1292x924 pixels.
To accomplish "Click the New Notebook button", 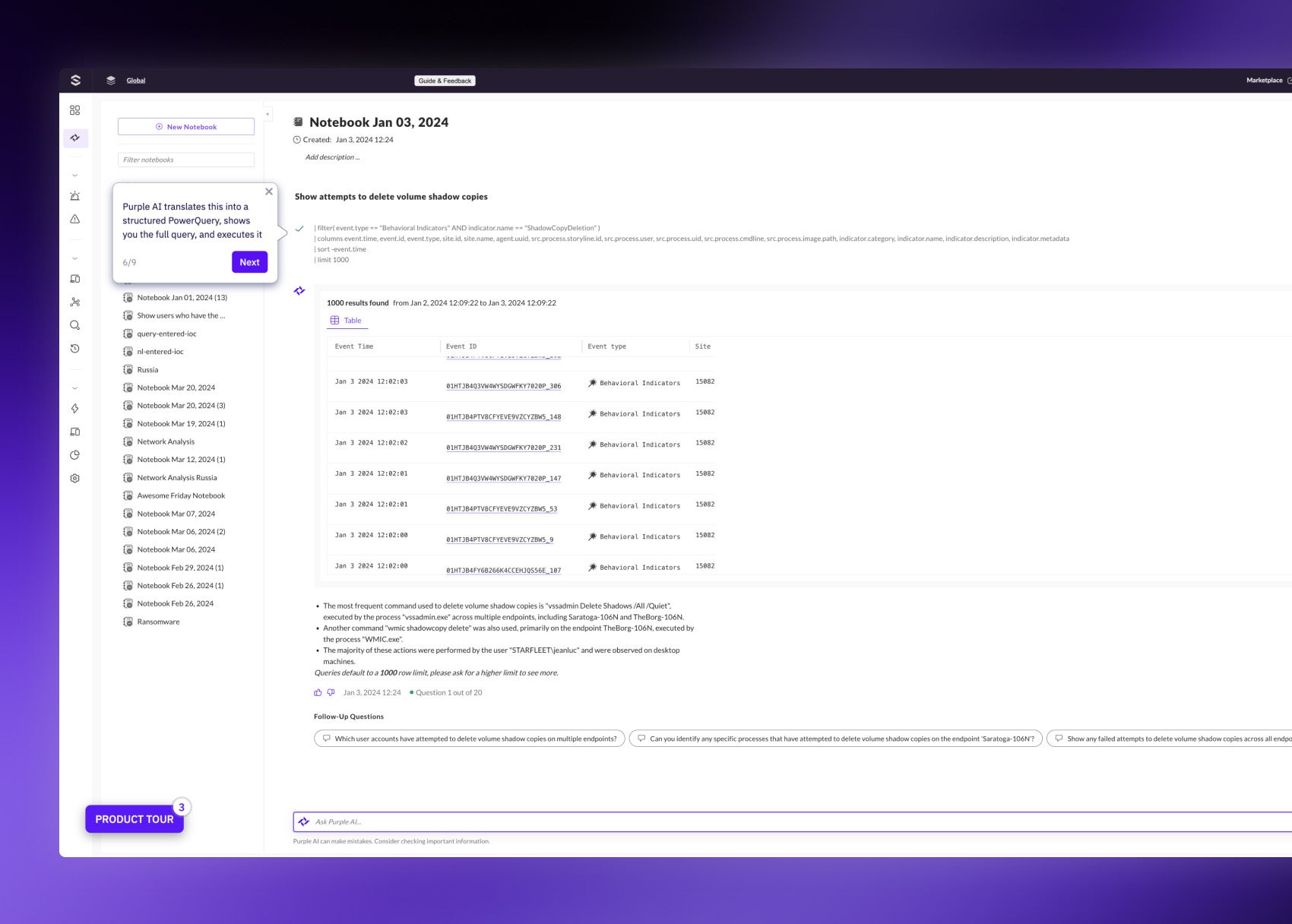I will point(186,127).
